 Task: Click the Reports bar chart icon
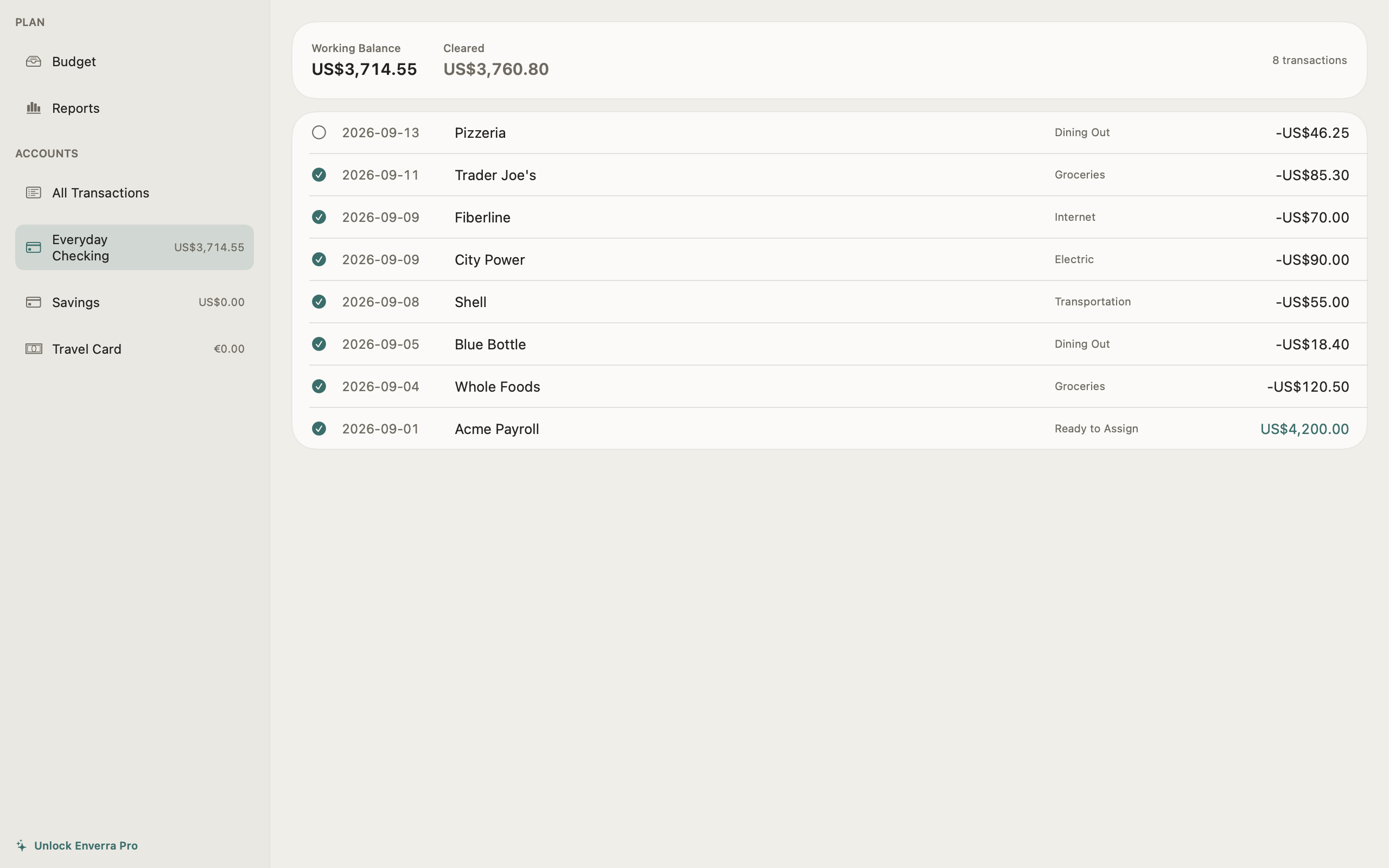(x=33, y=108)
